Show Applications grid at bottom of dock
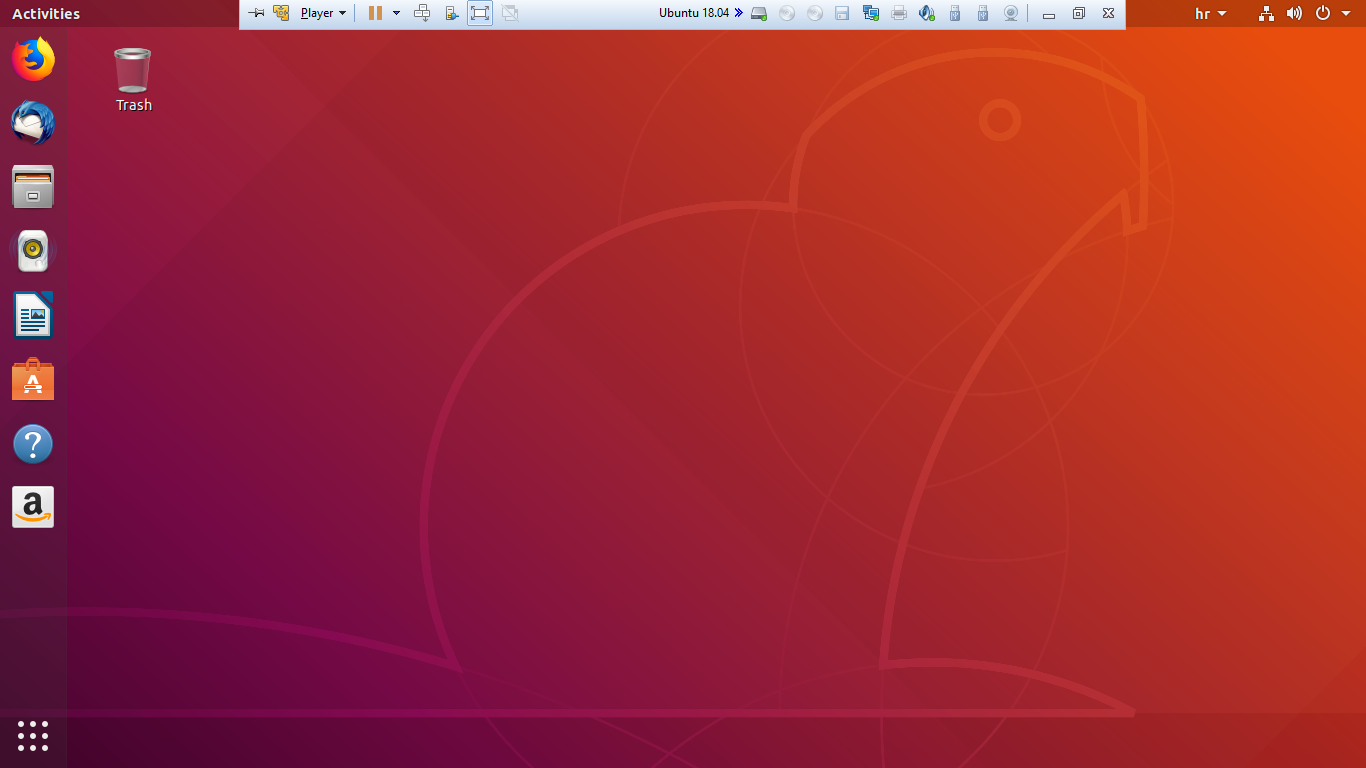 [33, 736]
